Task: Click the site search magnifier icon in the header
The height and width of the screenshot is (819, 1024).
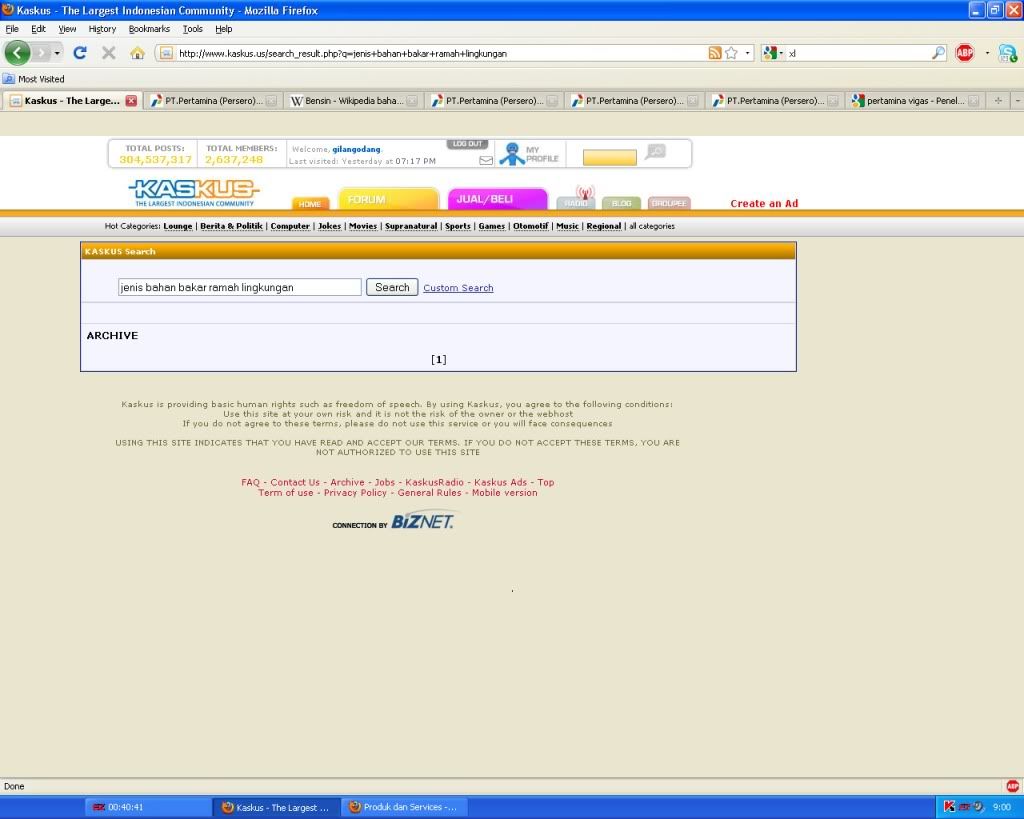Action: [655, 152]
